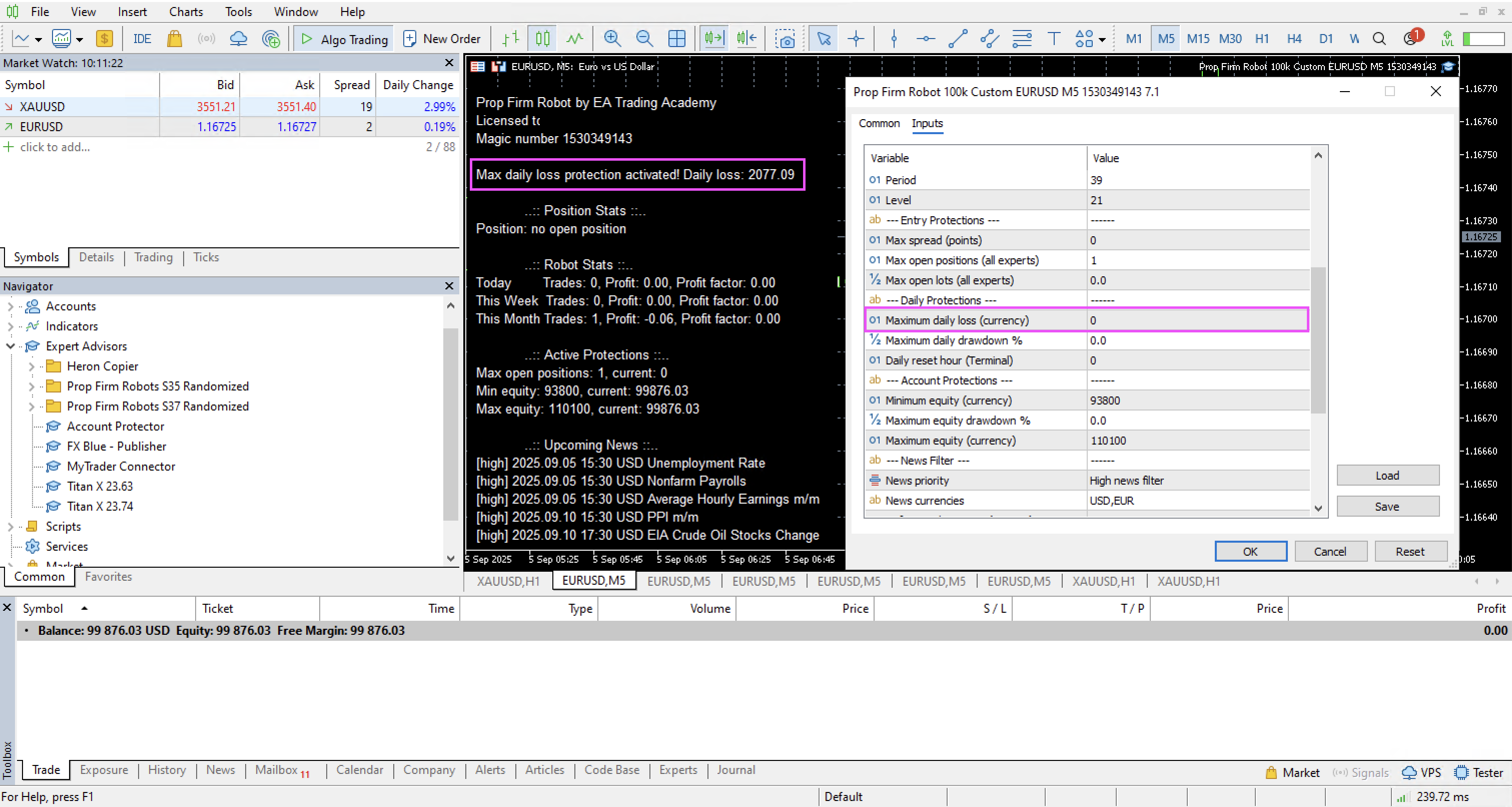This screenshot has width=1512, height=807.
Task: Click the XAUUSD row in Market Watch
Action: (230, 107)
